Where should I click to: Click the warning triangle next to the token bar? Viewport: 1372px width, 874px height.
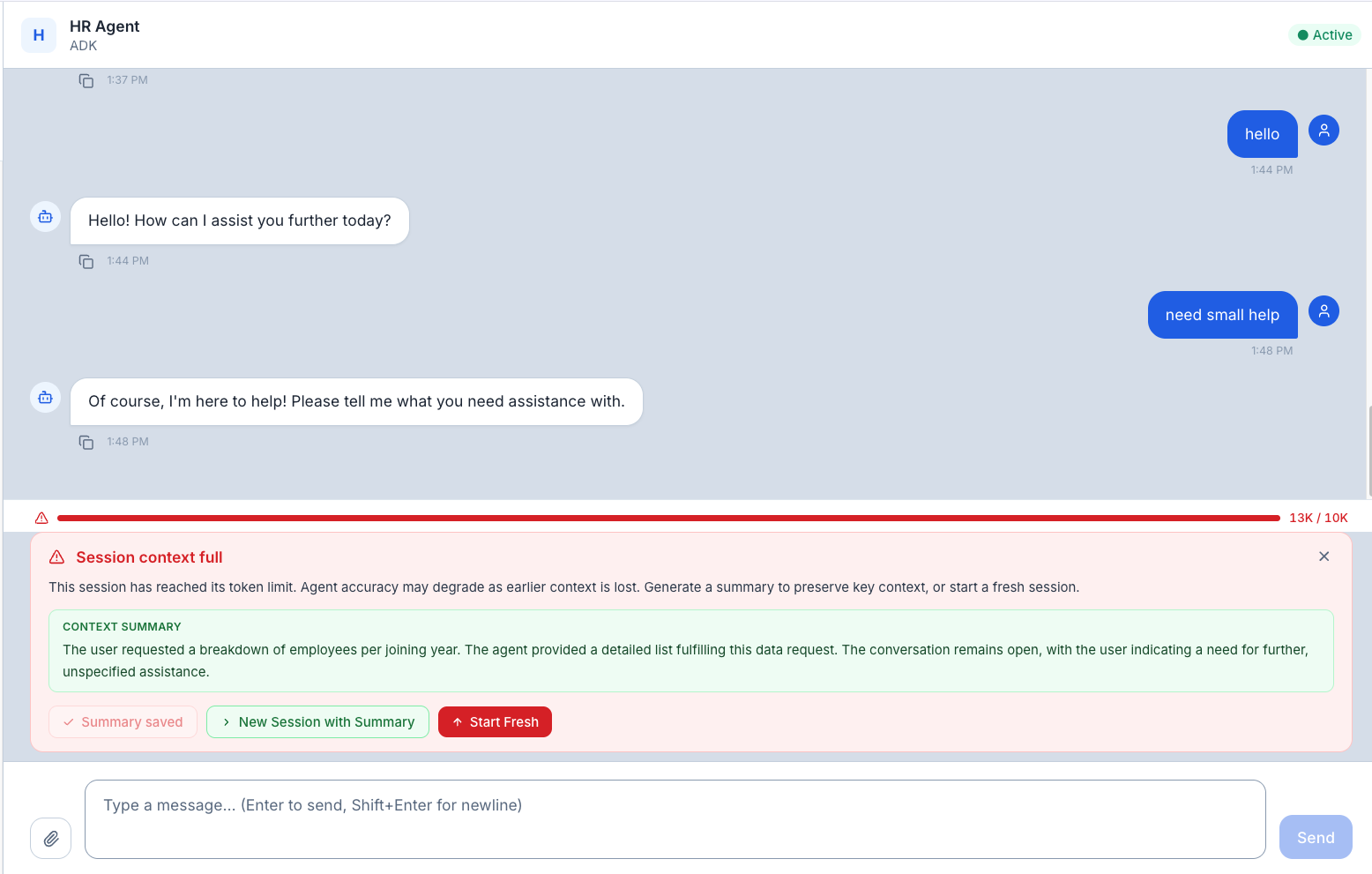click(x=41, y=518)
